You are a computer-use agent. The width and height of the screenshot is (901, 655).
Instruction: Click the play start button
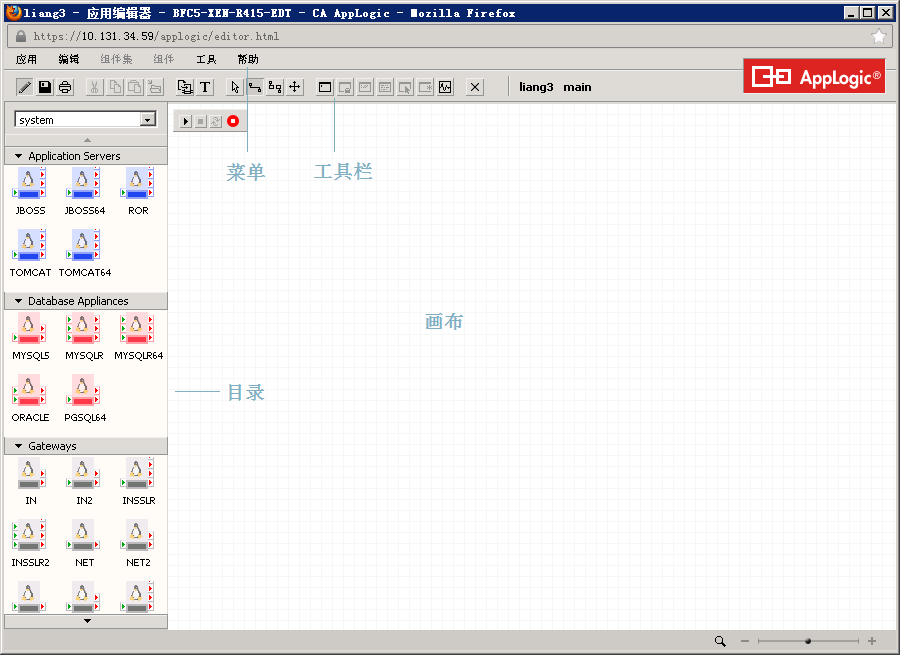[x=186, y=121]
